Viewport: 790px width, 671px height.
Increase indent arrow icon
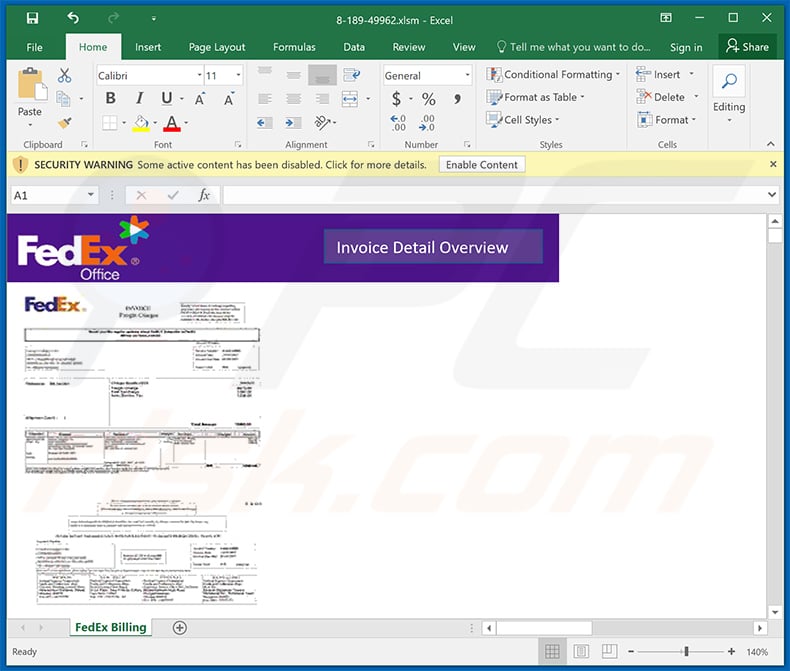(x=293, y=122)
